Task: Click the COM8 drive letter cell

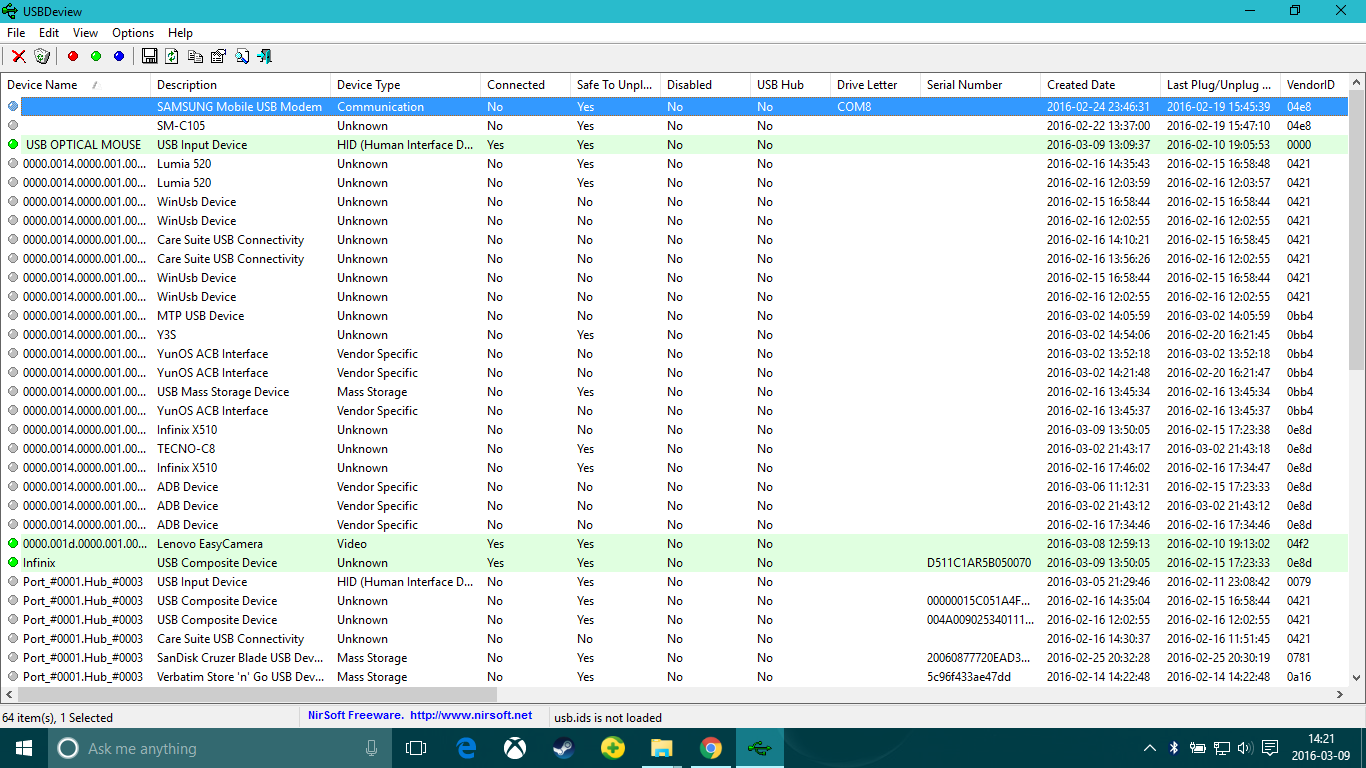Action: tap(854, 107)
